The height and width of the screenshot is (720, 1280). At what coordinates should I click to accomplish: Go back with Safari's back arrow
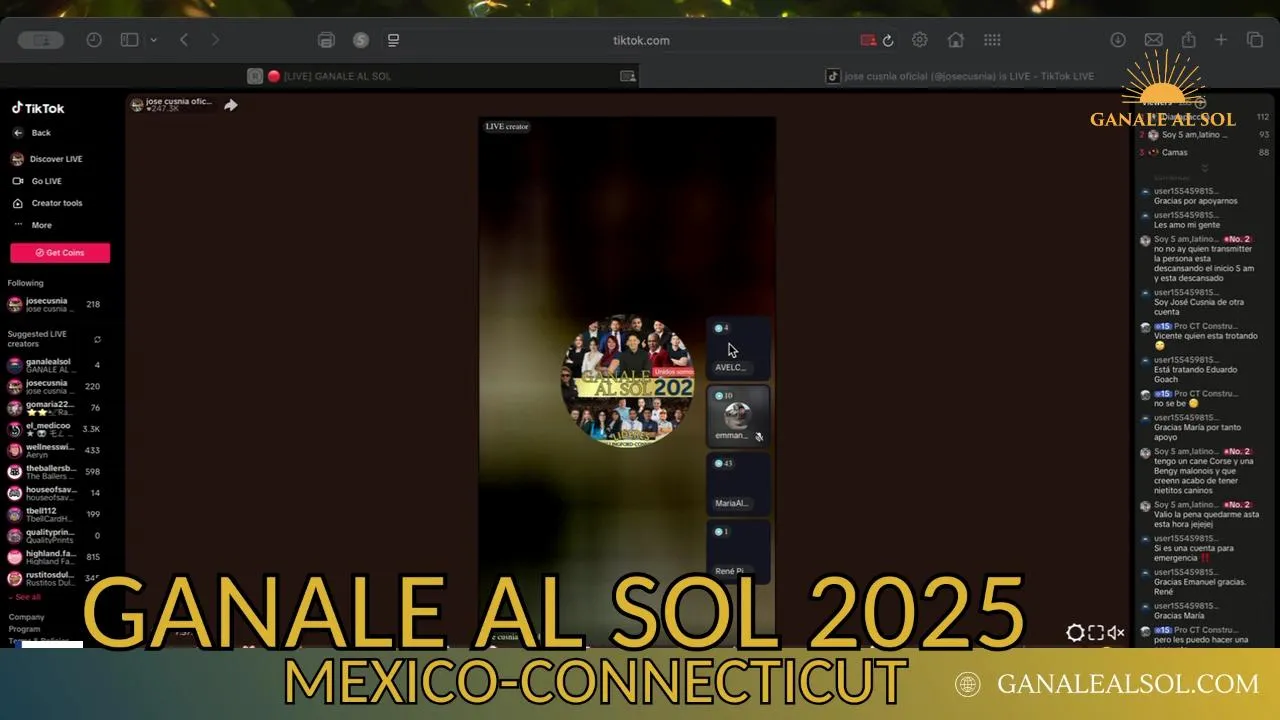pos(184,40)
